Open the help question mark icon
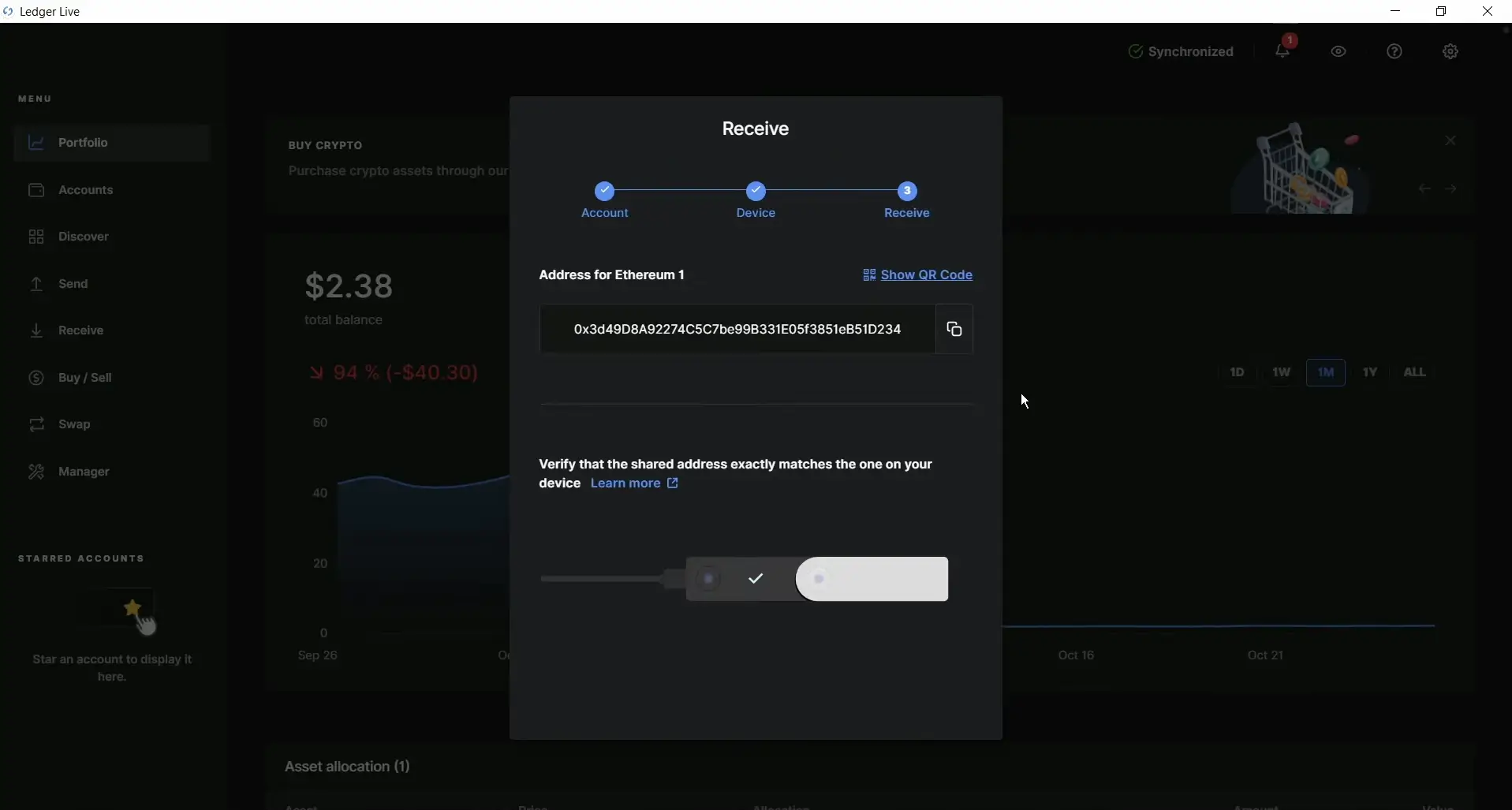This screenshot has height=810, width=1512. coord(1394,51)
